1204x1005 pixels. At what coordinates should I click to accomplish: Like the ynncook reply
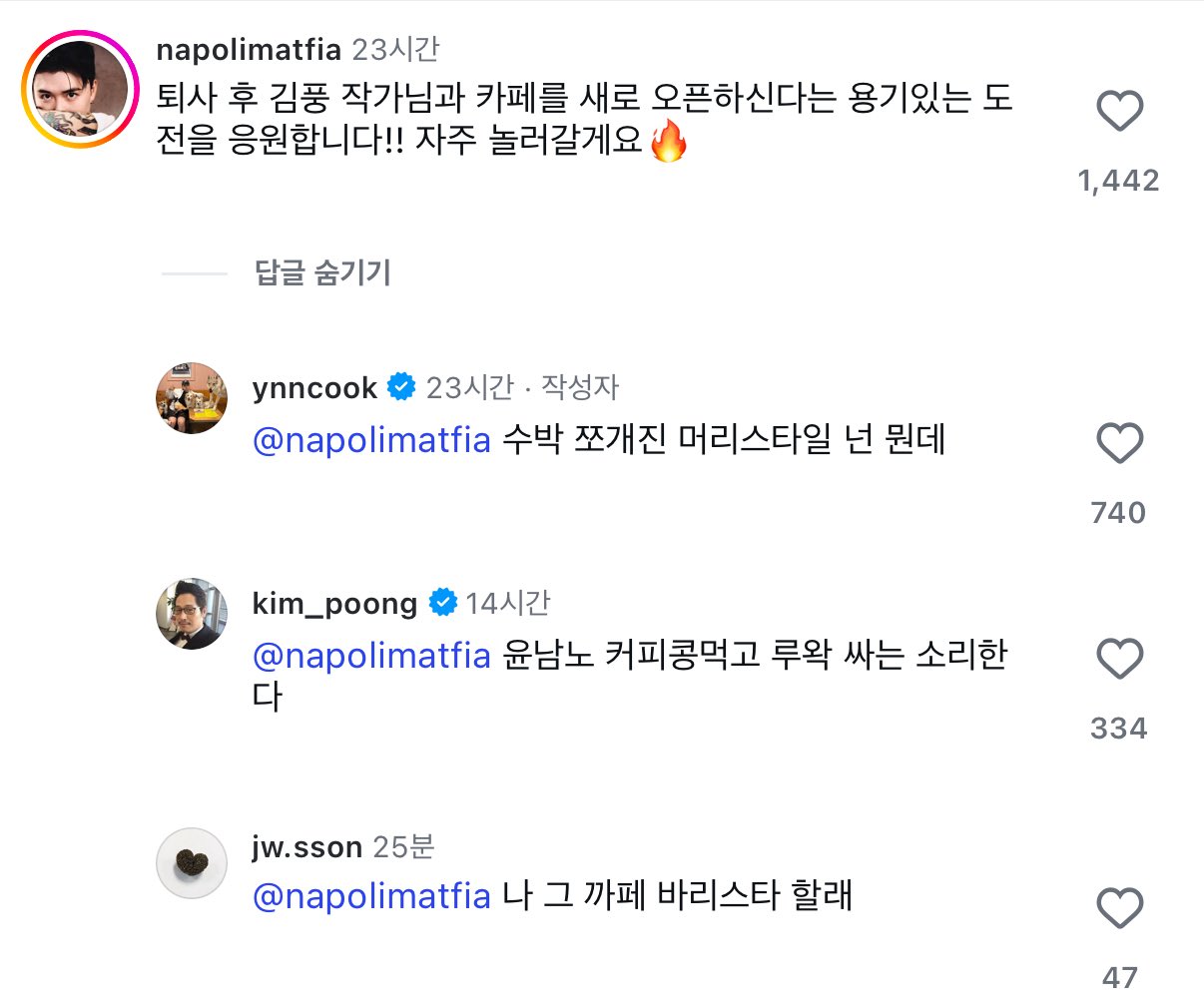pos(1119,442)
